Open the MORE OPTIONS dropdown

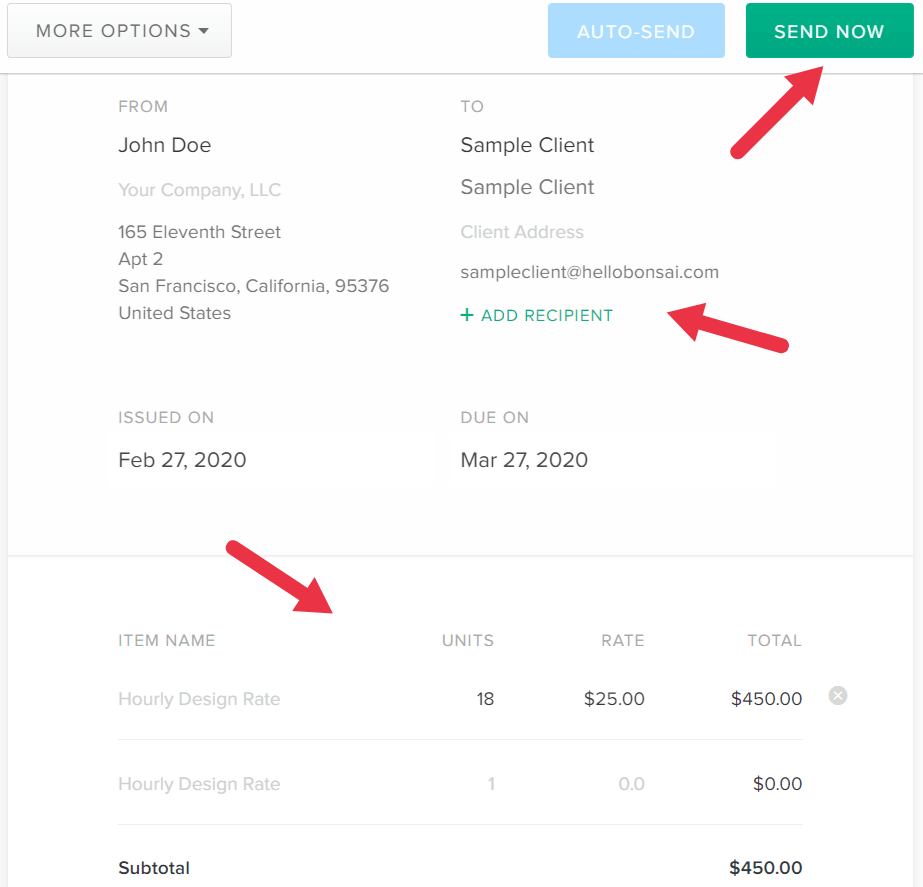pyautogui.click(x=119, y=30)
